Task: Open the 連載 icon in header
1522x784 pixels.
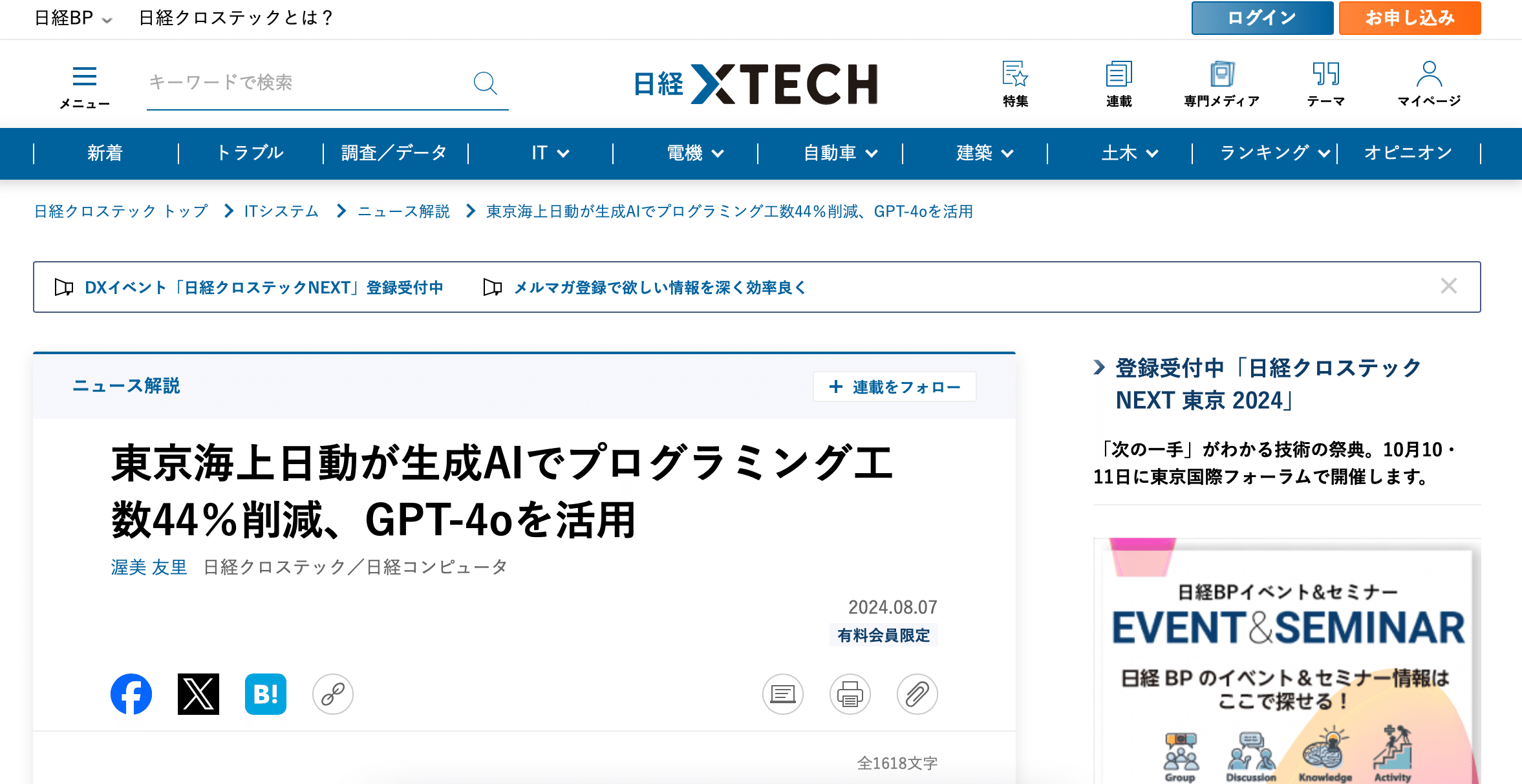Action: point(1119,84)
